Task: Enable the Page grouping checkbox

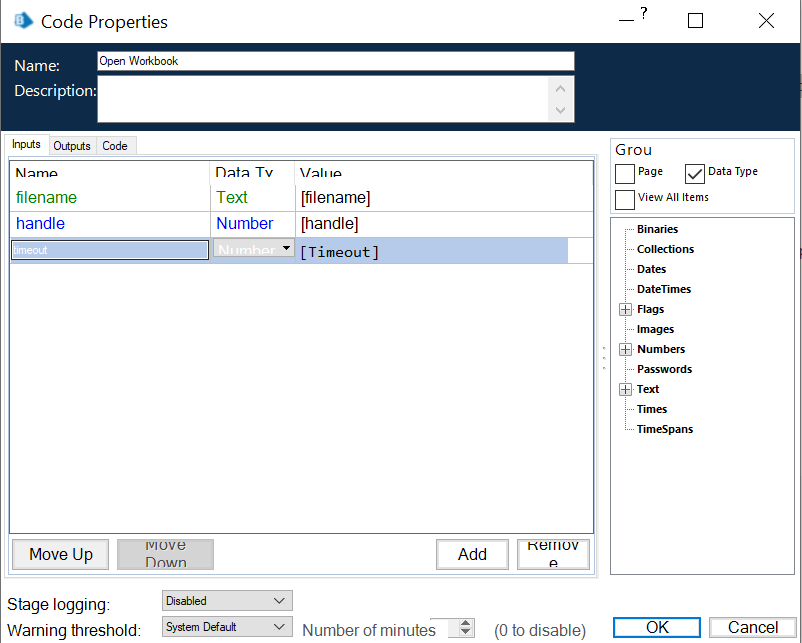Action: tap(625, 174)
